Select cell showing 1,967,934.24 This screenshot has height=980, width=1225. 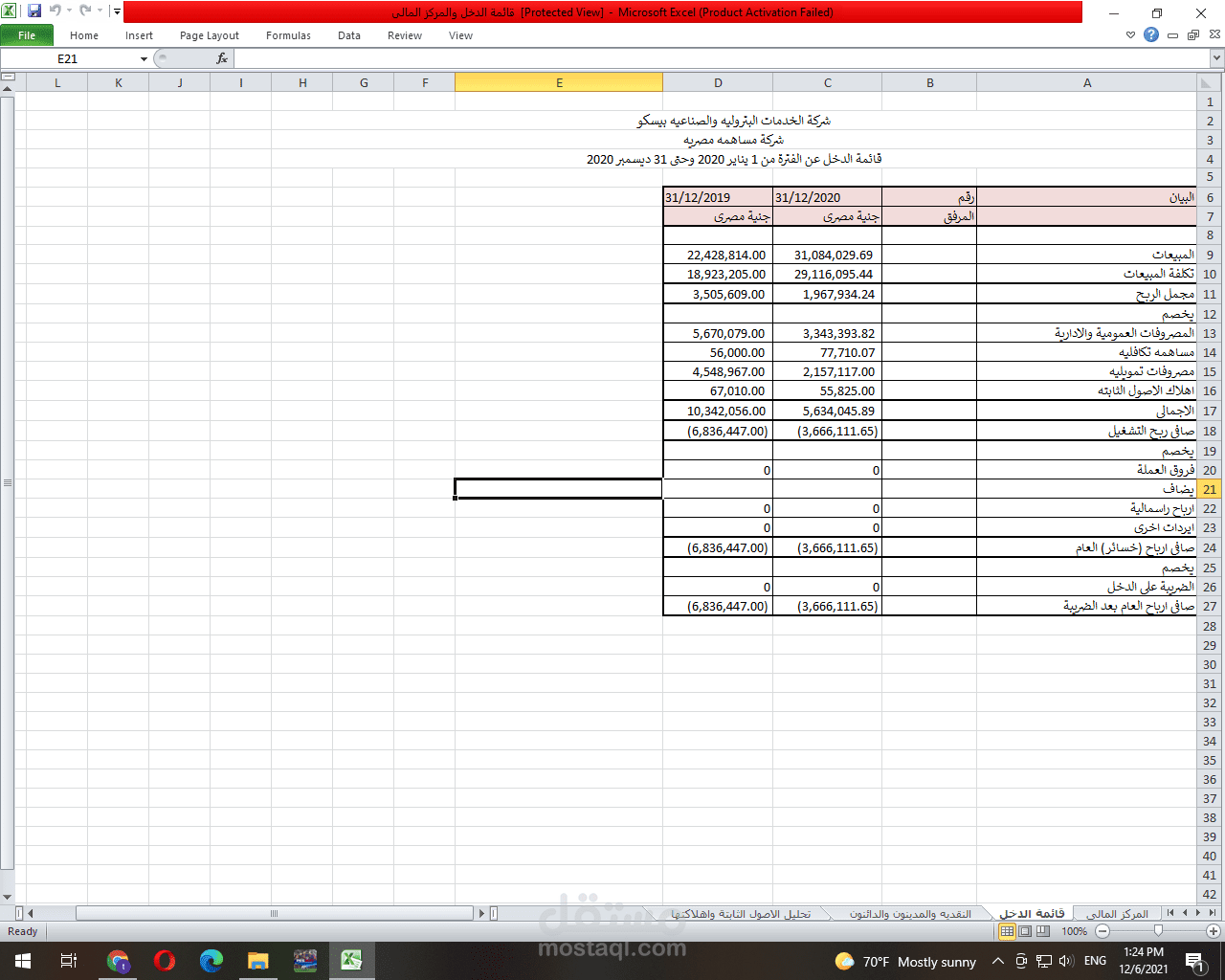[x=827, y=294]
